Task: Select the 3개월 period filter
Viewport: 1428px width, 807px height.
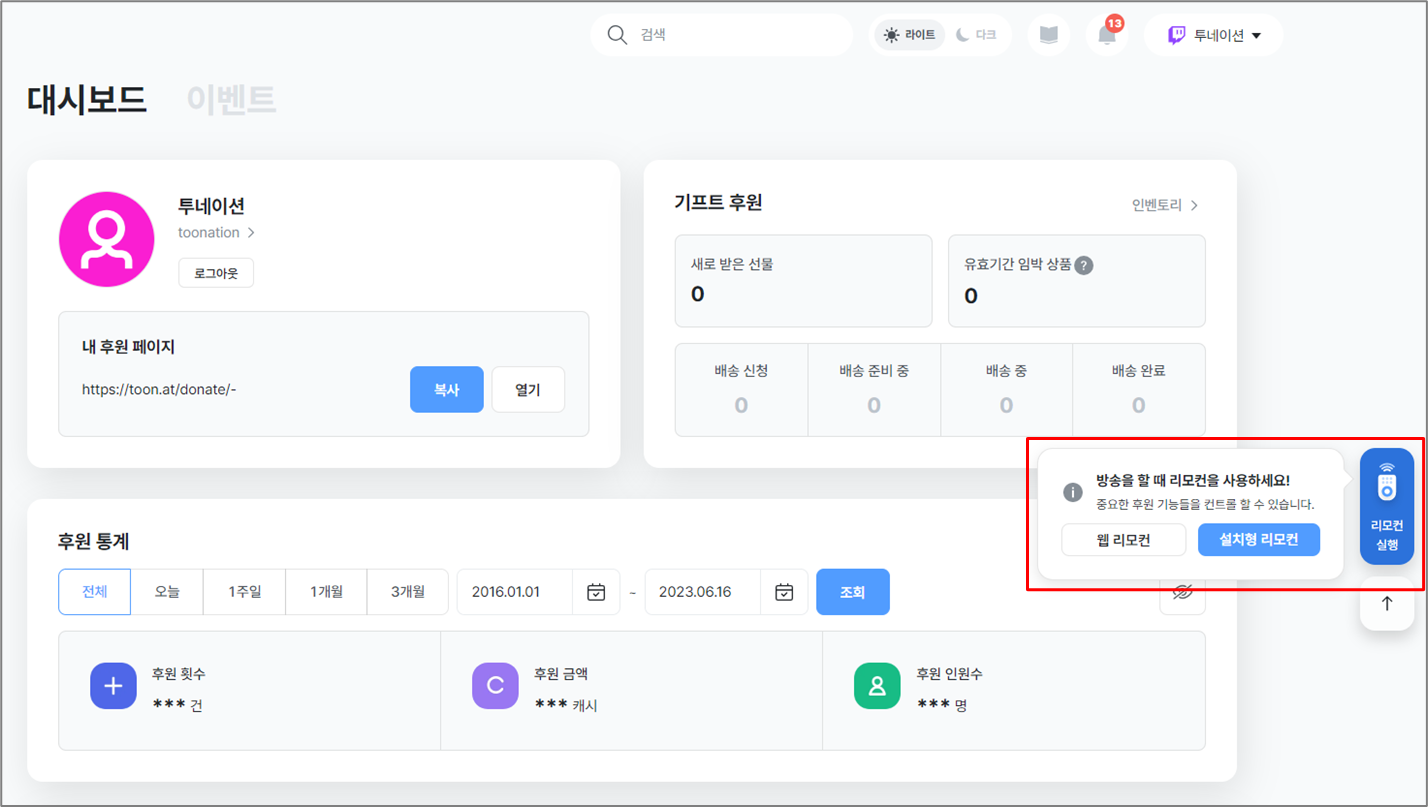Action: click(x=408, y=592)
